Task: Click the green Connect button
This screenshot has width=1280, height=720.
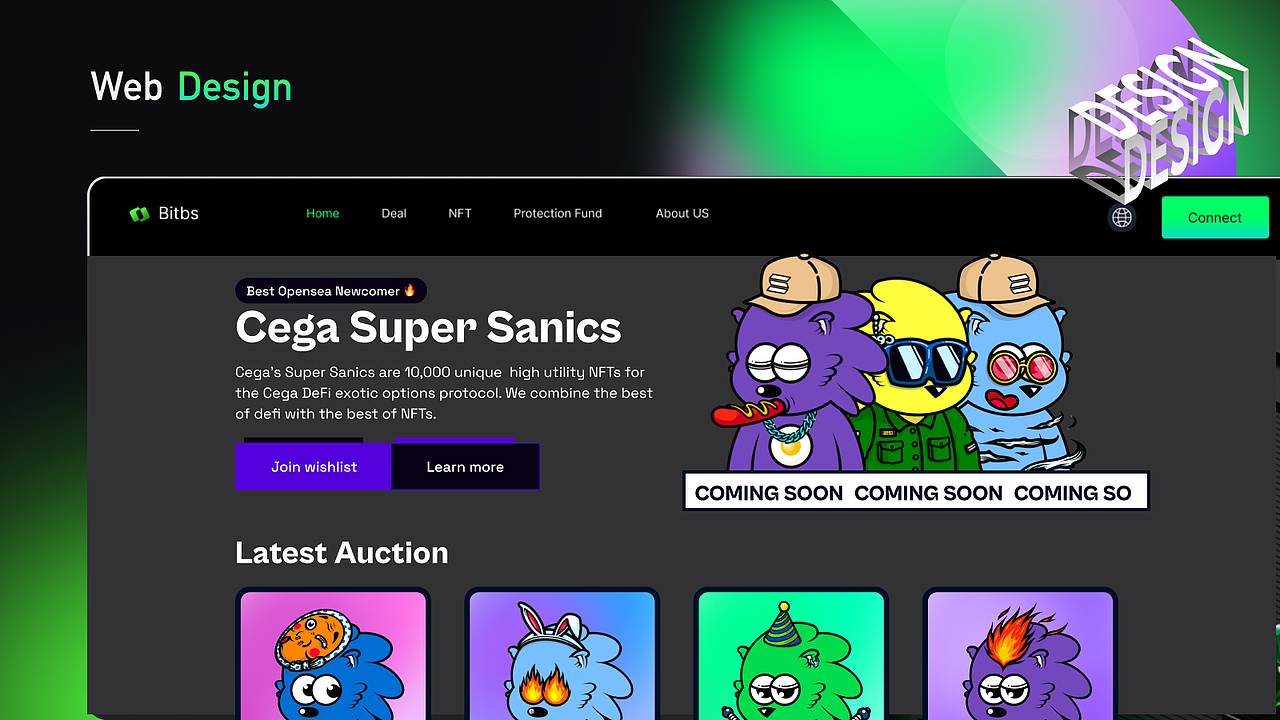Action: tap(1215, 217)
